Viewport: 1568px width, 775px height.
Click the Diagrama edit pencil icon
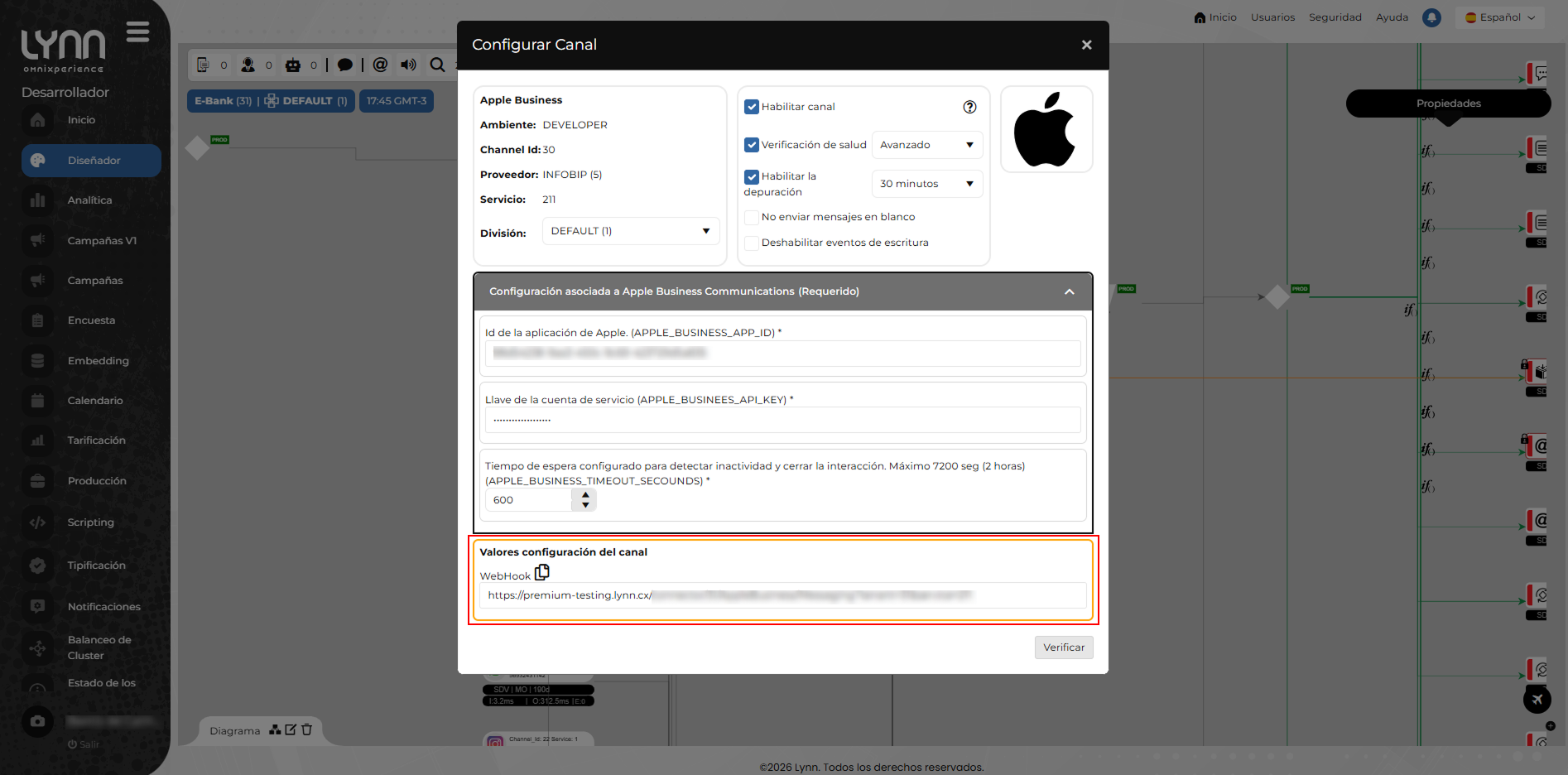(291, 729)
